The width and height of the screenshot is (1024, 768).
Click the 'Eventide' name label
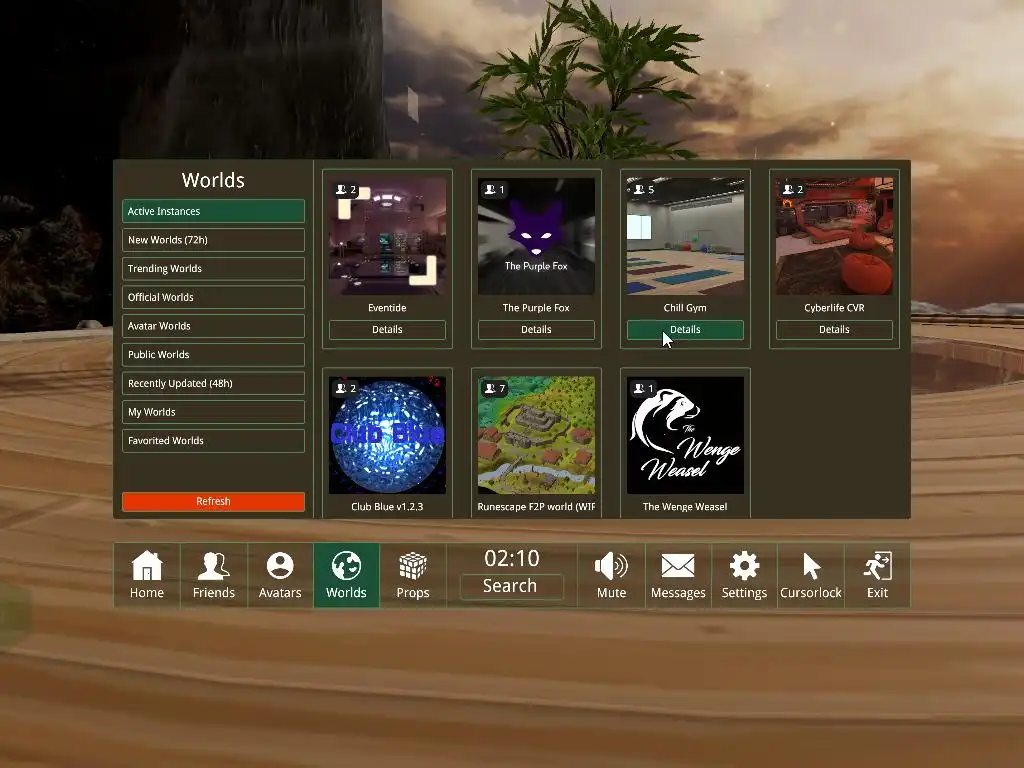point(387,308)
